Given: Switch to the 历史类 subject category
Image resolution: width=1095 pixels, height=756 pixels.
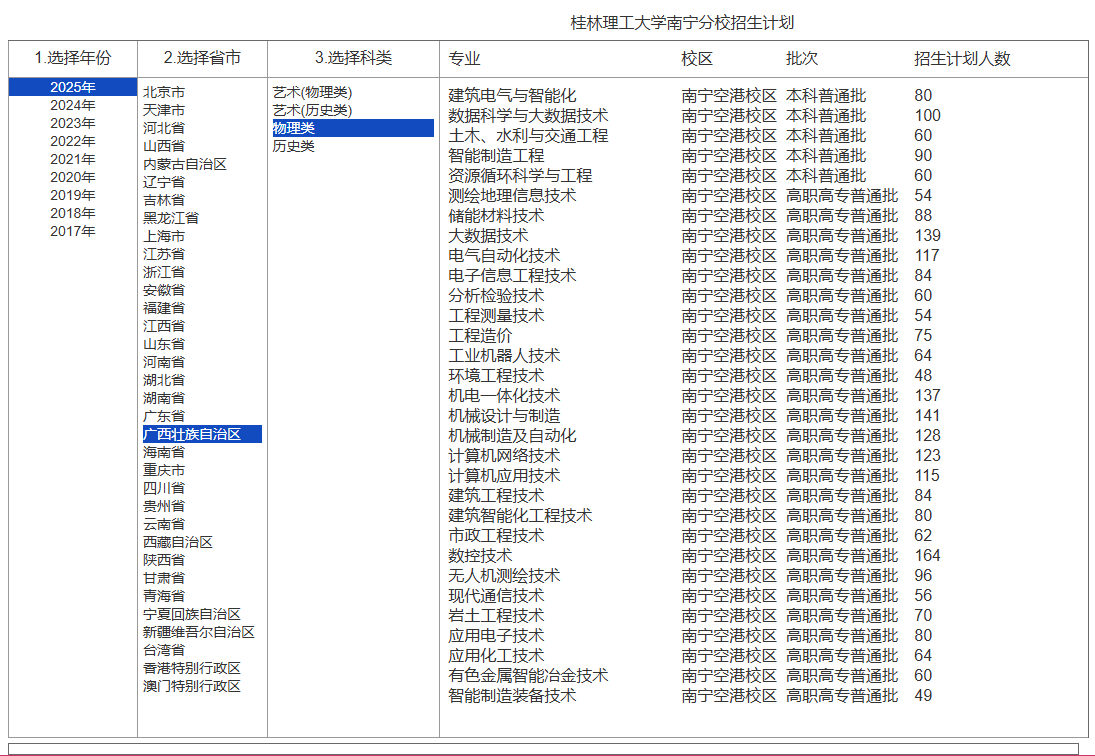Looking at the screenshot, I should pos(293,147).
